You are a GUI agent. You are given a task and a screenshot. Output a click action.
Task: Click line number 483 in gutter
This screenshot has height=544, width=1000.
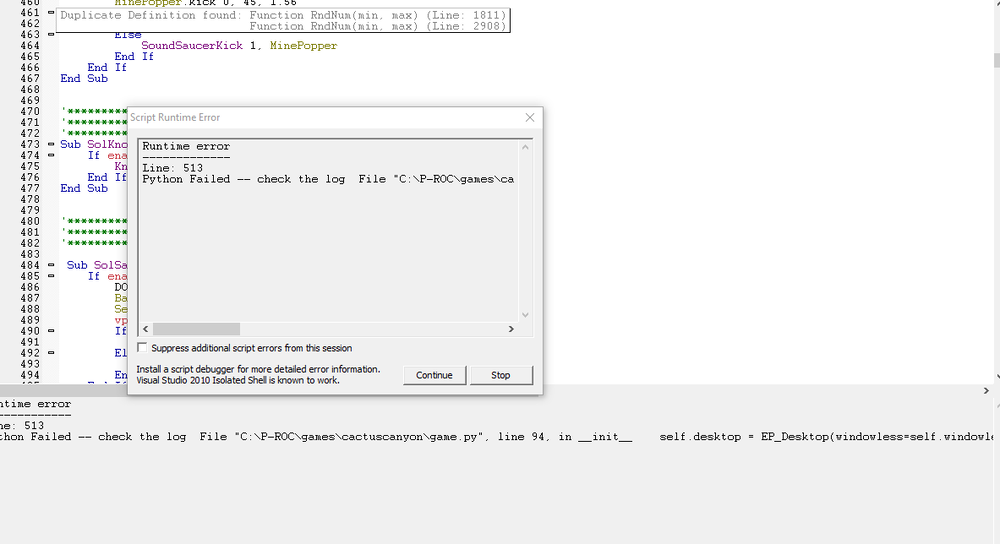[x=30, y=254]
